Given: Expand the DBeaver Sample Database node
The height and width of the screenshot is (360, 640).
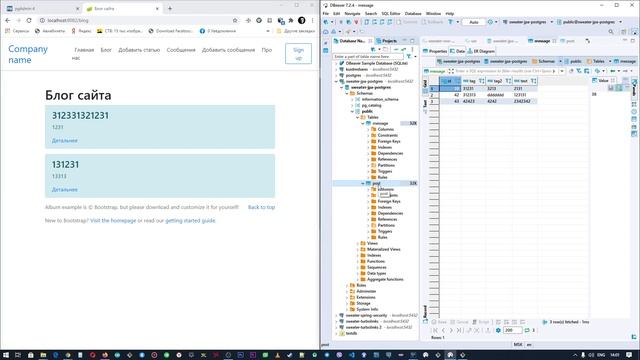Looking at the screenshot, I should (337, 63).
